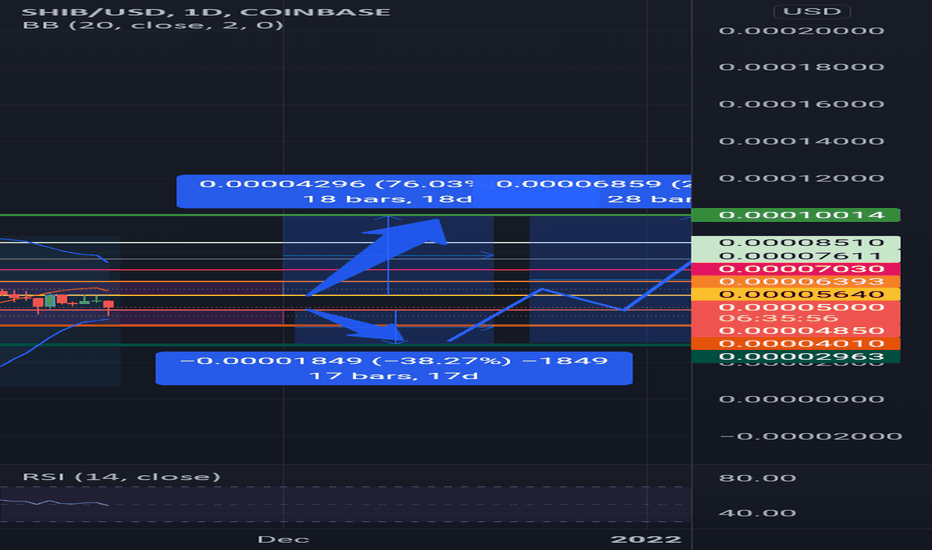Select the -0.00001849 (-38.27%) 17 bars measurement label
This screenshot has width=932, height=550.
tap(394, 368)
